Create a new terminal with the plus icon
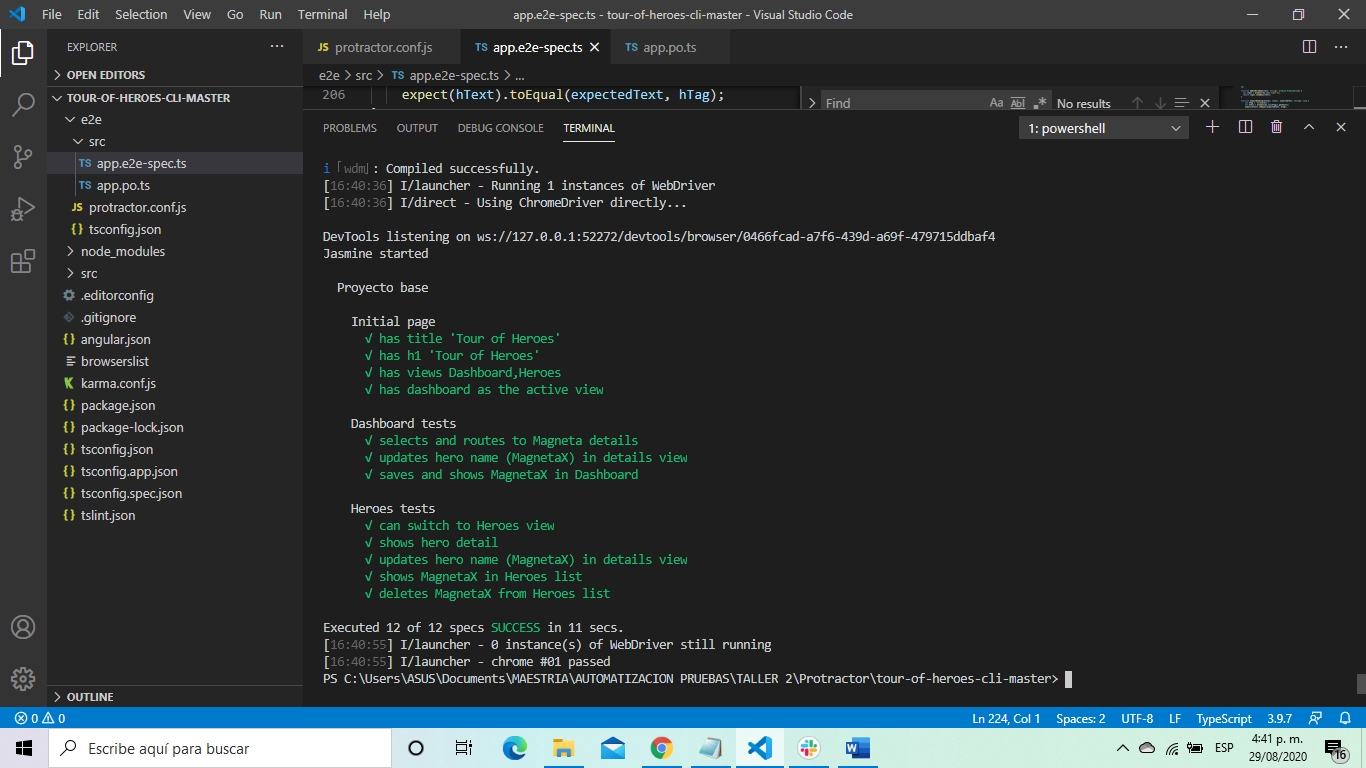The width and height of the screenshot is (1366, 768). click(x=1212, y=127)
